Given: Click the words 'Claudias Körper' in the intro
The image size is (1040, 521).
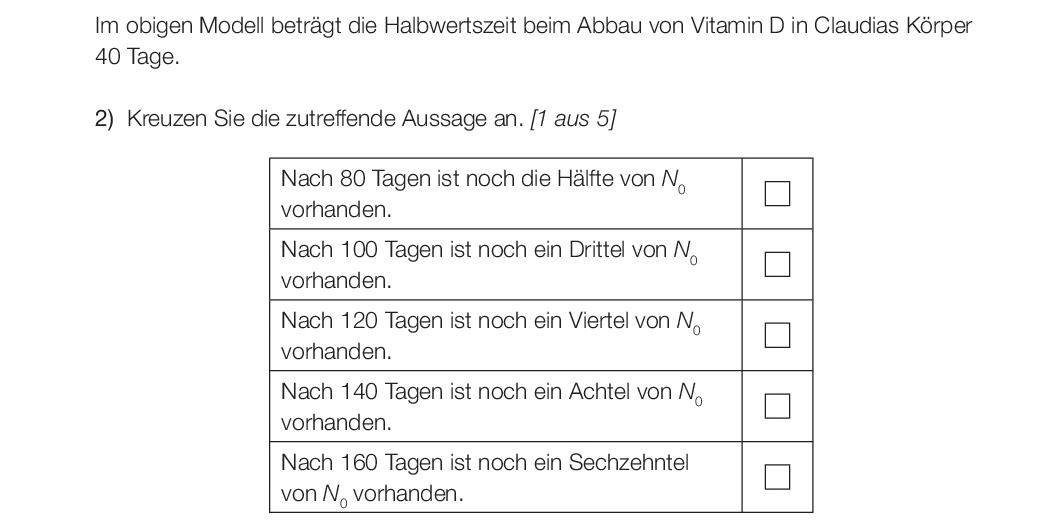Looking at the screenshot, I should pos(893,27).
